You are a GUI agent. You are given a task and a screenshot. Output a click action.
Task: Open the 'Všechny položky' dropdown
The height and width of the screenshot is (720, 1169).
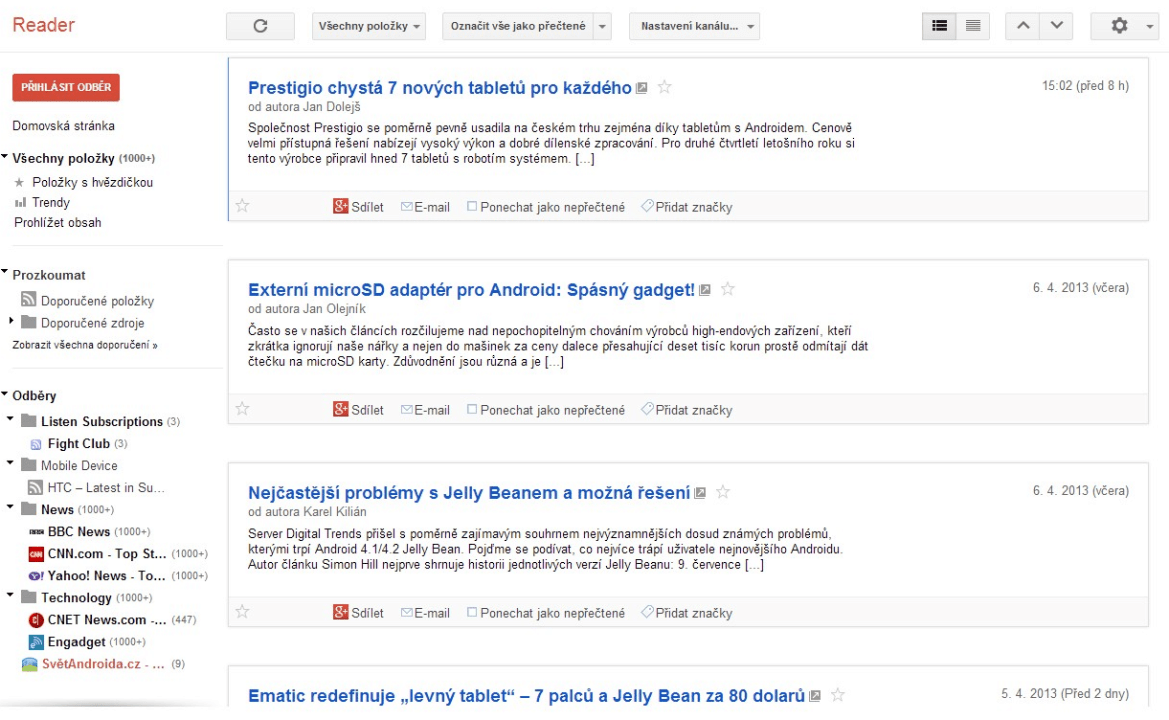pyautogui.click(x=368, y=26)
